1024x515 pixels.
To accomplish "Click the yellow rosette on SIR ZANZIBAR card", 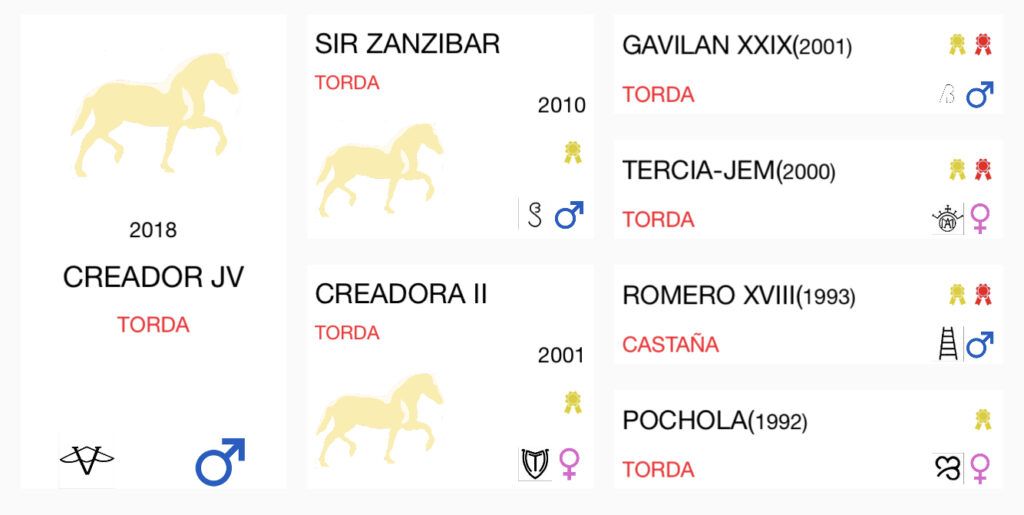I will click(x=573, y=153).
